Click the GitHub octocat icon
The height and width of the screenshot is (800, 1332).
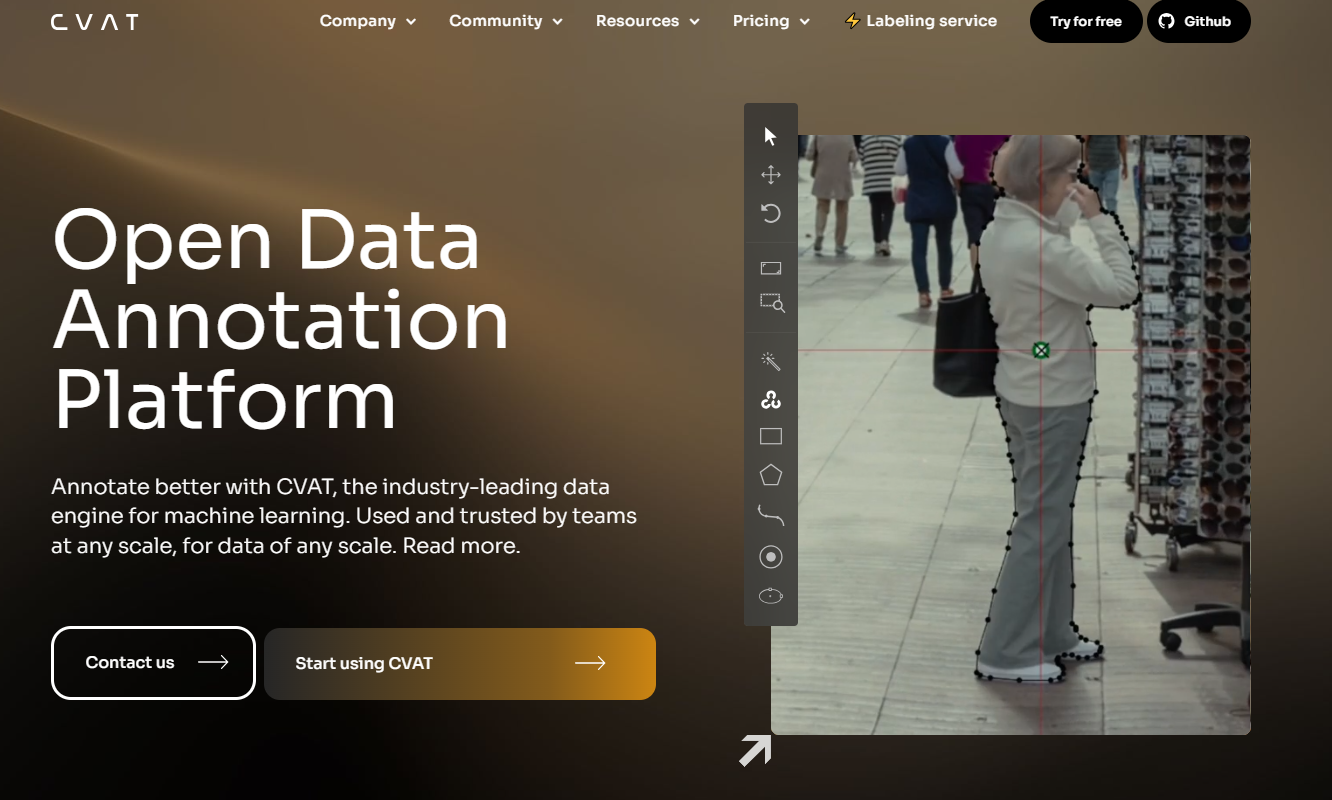[x=1166, y=21]
